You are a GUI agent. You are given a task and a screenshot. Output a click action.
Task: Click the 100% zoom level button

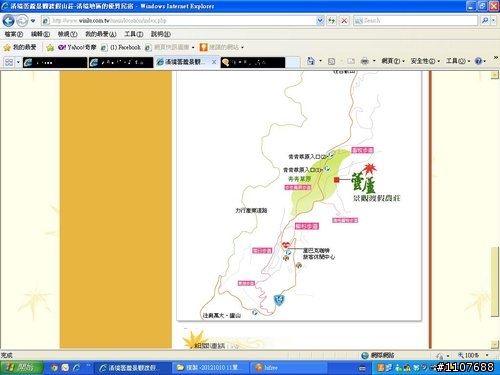pos(468,355)
